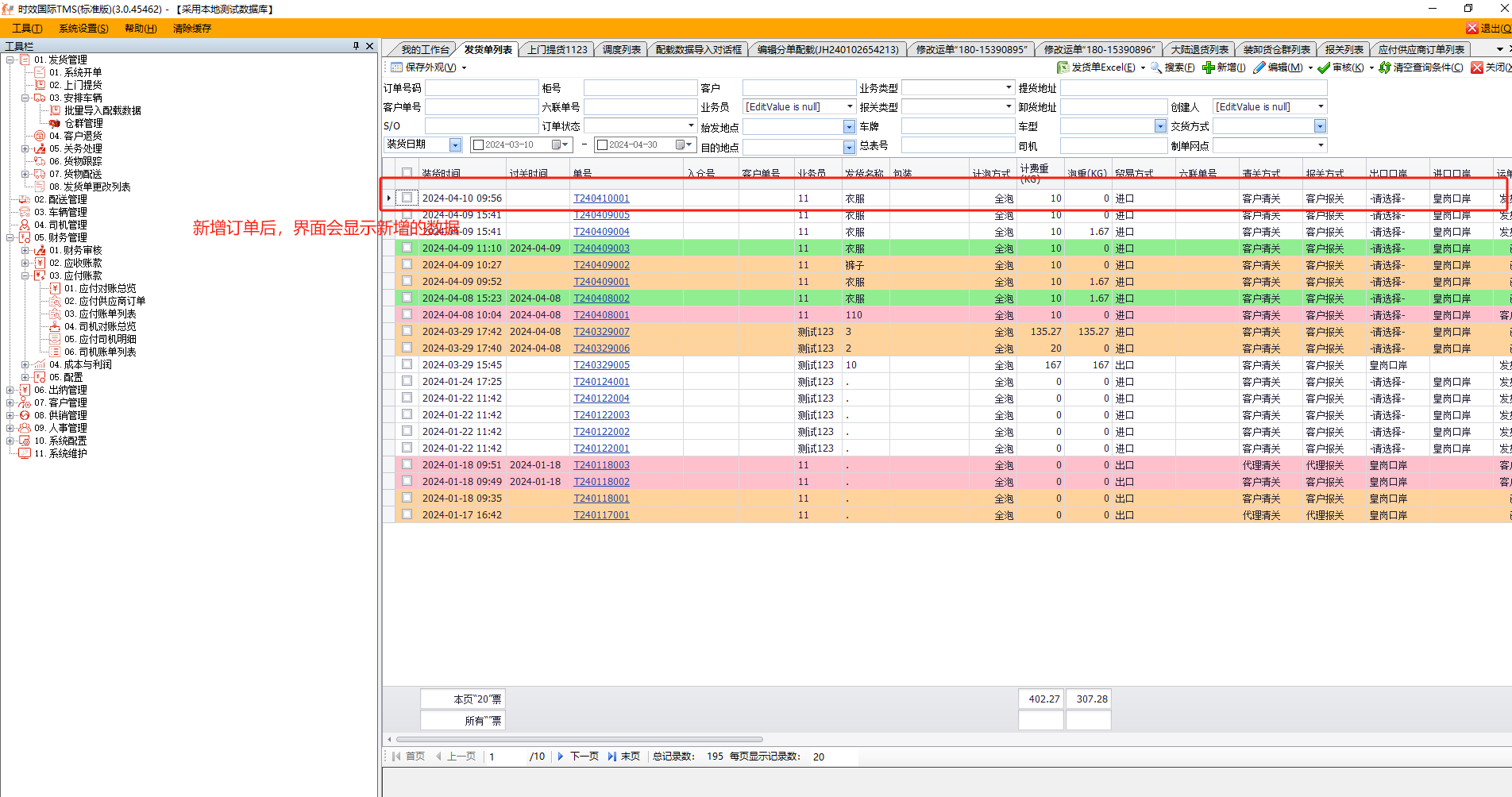This screenshot has width=1512, height=797.
Task: Click the 新增 green plus icon
Action: click(x=1208, y=67)
